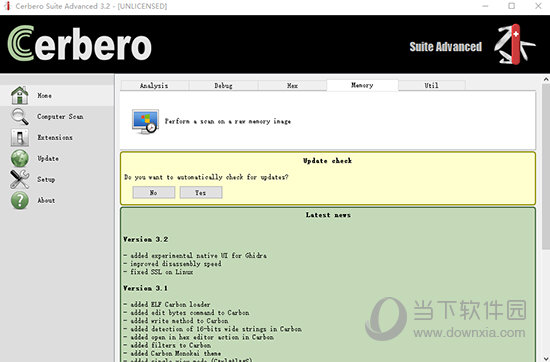The height and width of the screenshot is (362, 550).
Task: Click 'added ELF Carbon loader' line
Action: (x=167, y=304)
